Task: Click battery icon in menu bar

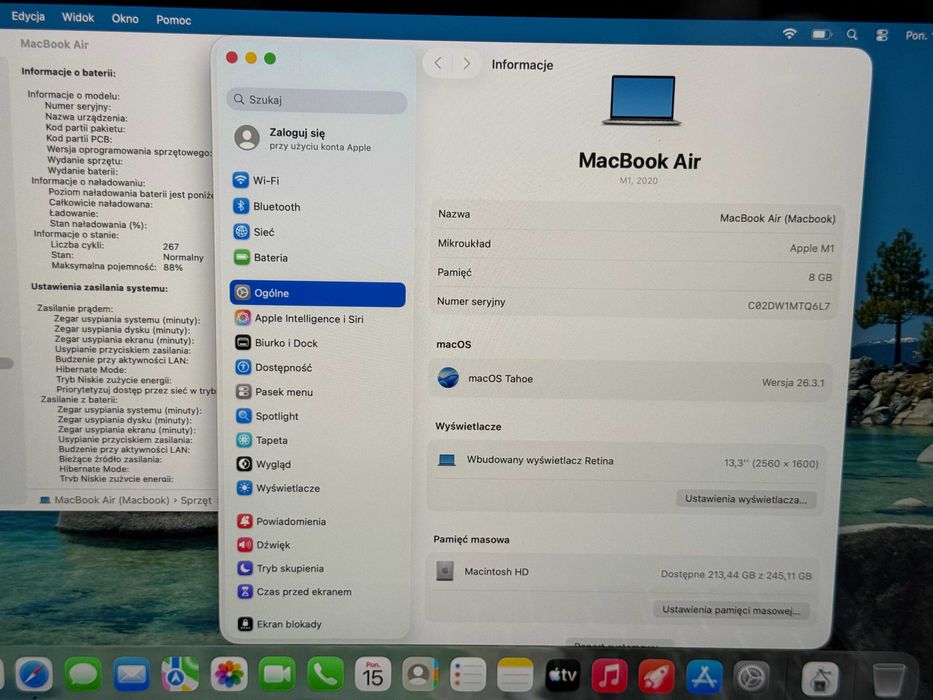Action: coord(822,35)
